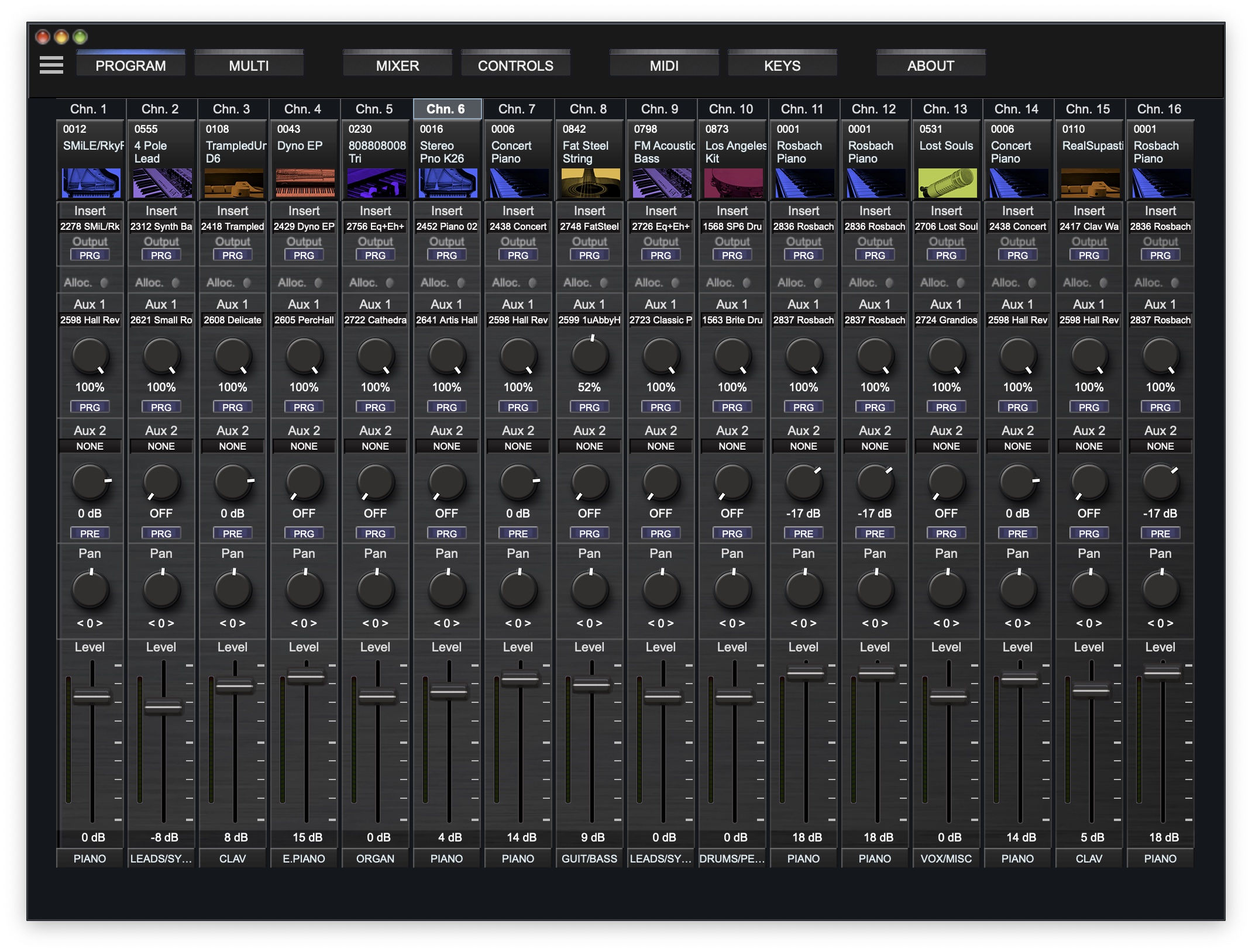Click the grand piano thumbnail on Chn. 1
This screenshot has height=952, width=1252.
[x=91, y=183]
